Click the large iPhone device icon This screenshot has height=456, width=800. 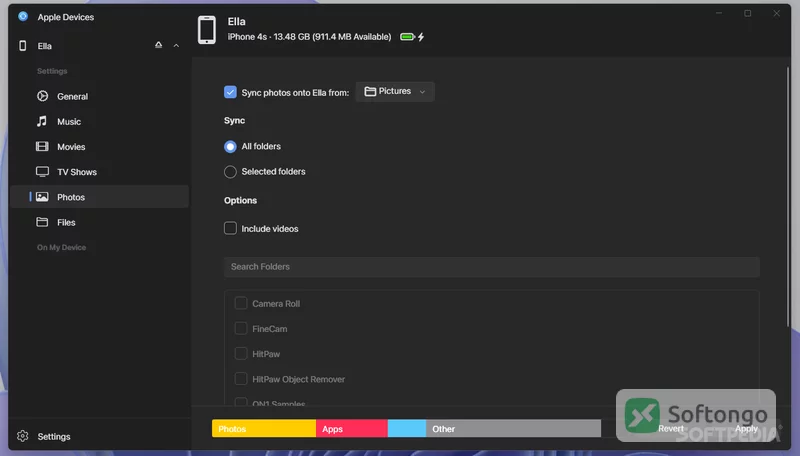tap(207, 30)
